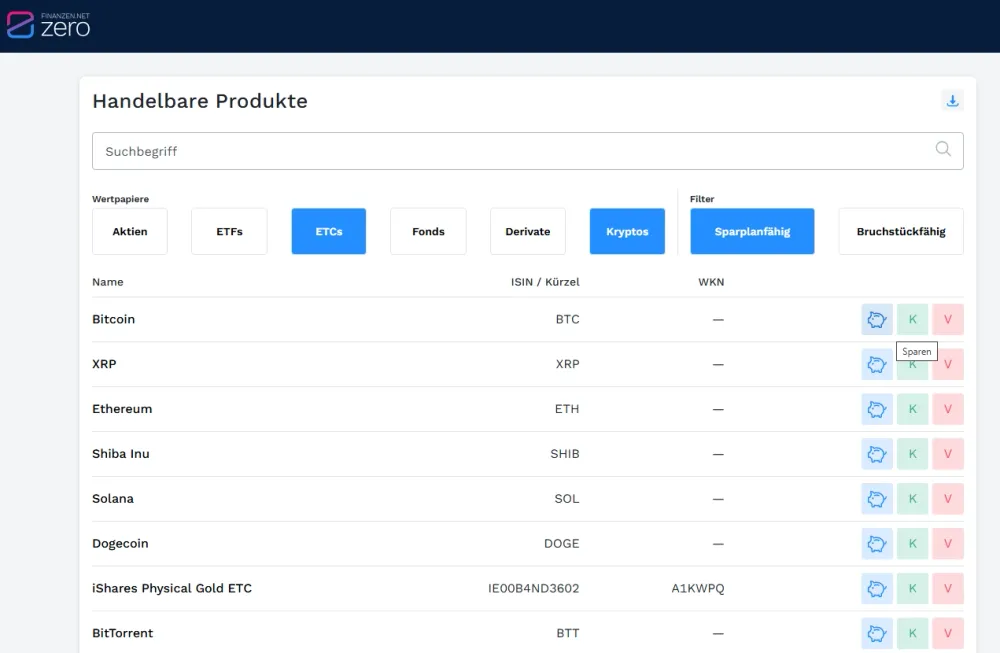Image resolution: width=1000 pixels, height=653 pixels.
Task: Enable the Bruchstückfähig filter
Action: click(x=901, y=231)
